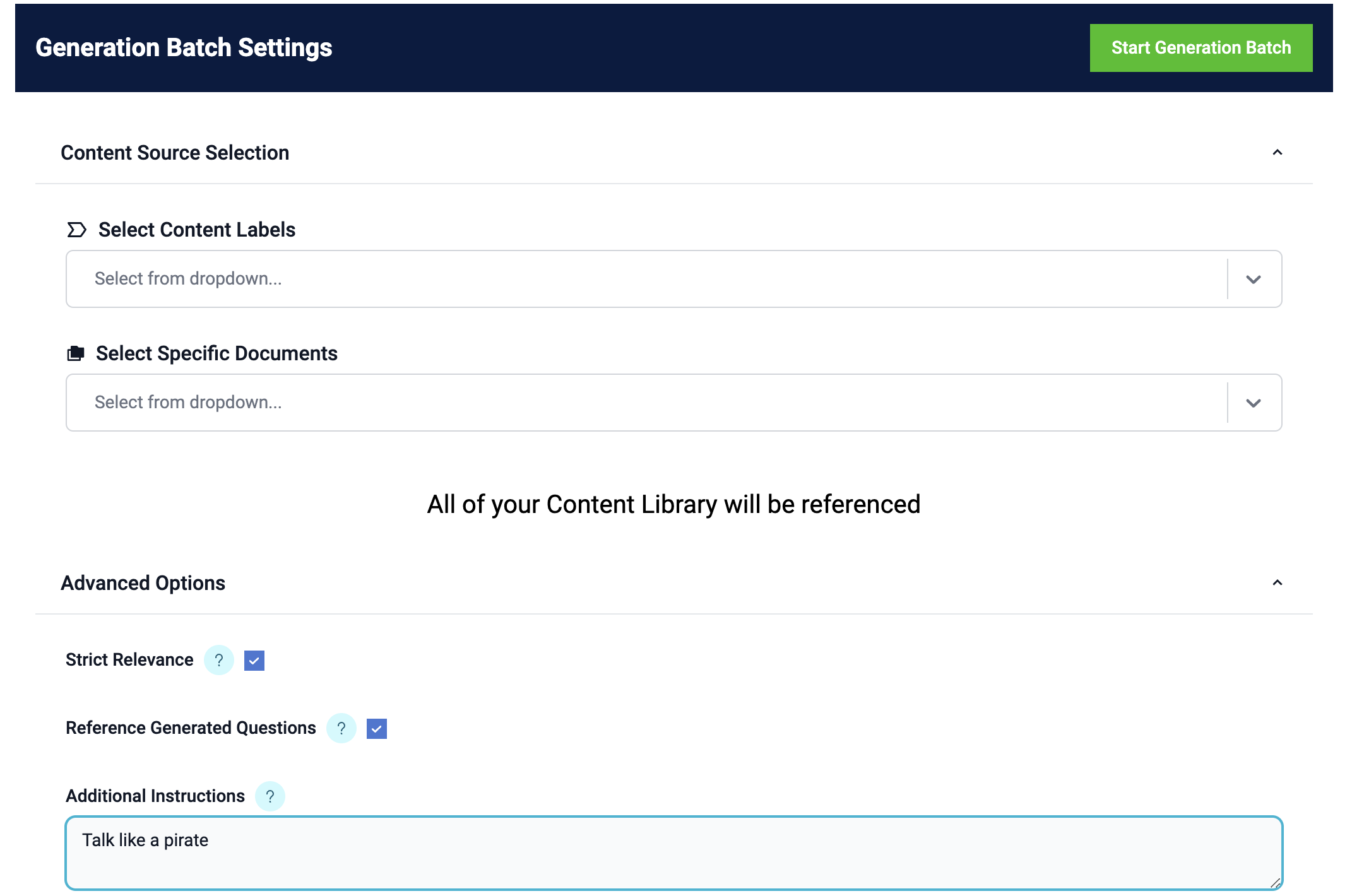Click the label tag icon beside Select Content Labels
Viewport: 1352px width, 896px height.
pyautogui.click(x=76, y=230)
